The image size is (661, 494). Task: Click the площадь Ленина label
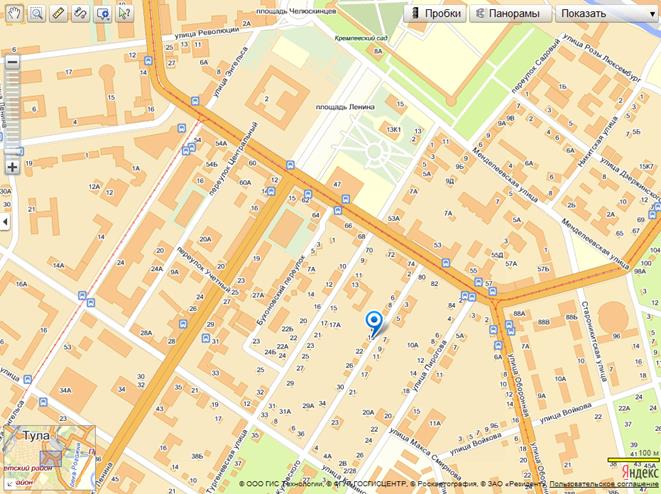pos(345,107)
